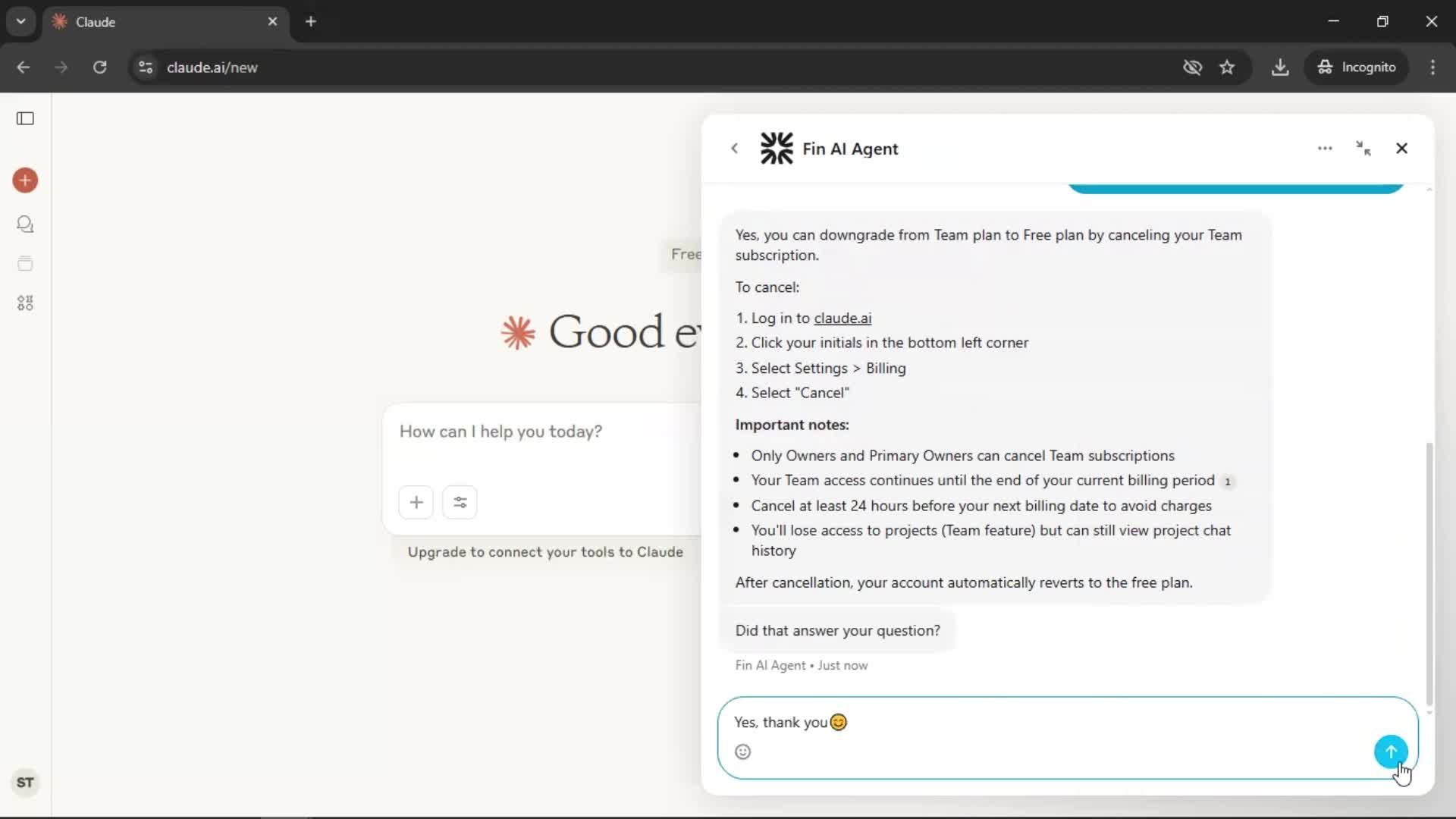This screenshot has height=819, width=1456.
Task: Open search and tools settings icon
Action: click(x=460, y=502)
